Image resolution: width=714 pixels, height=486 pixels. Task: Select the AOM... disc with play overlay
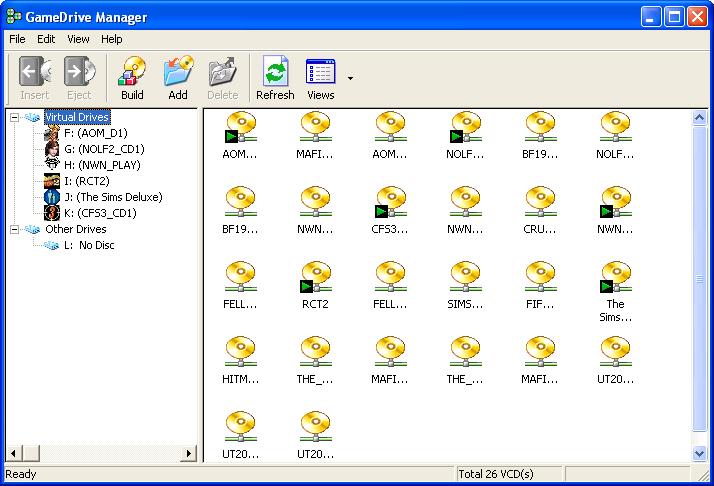click(240, 127)
